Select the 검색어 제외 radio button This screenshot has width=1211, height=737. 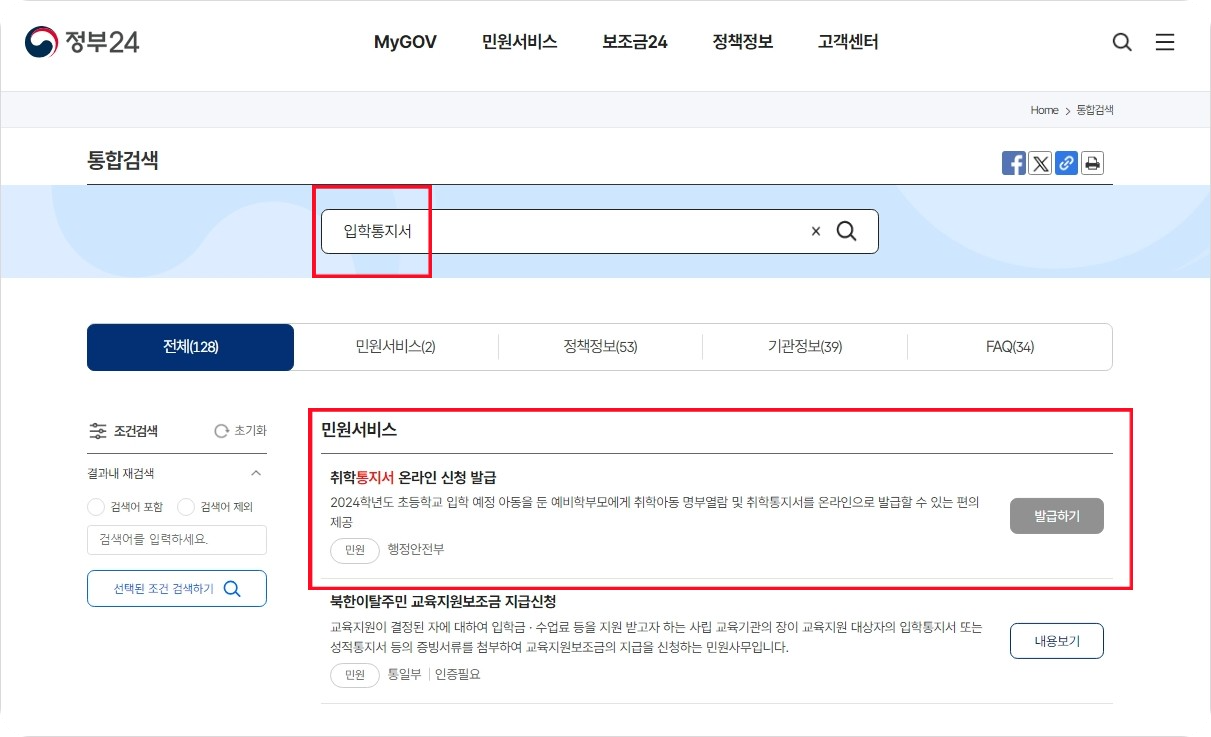(x=186, y=506)
